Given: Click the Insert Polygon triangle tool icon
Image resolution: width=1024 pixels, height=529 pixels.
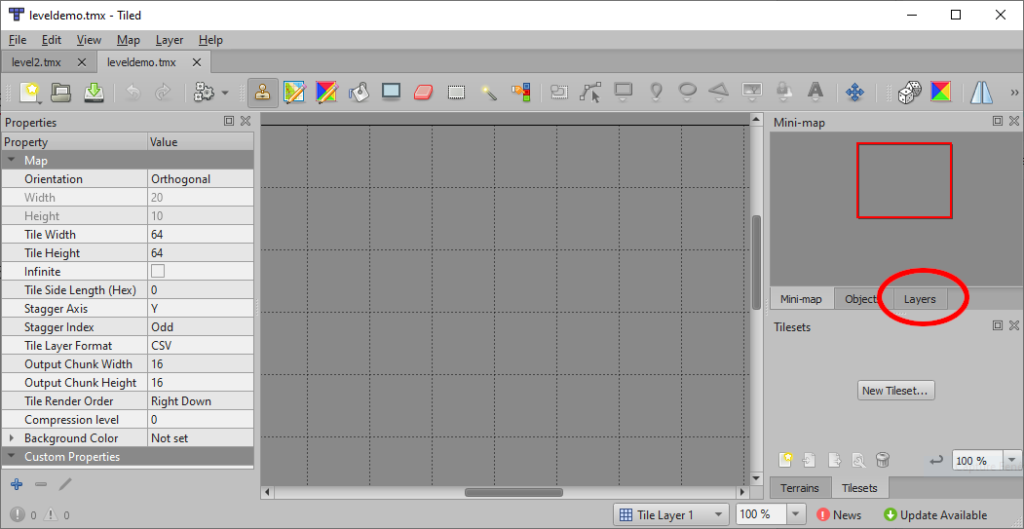Looking at the screenshot, I should [719, 93].
